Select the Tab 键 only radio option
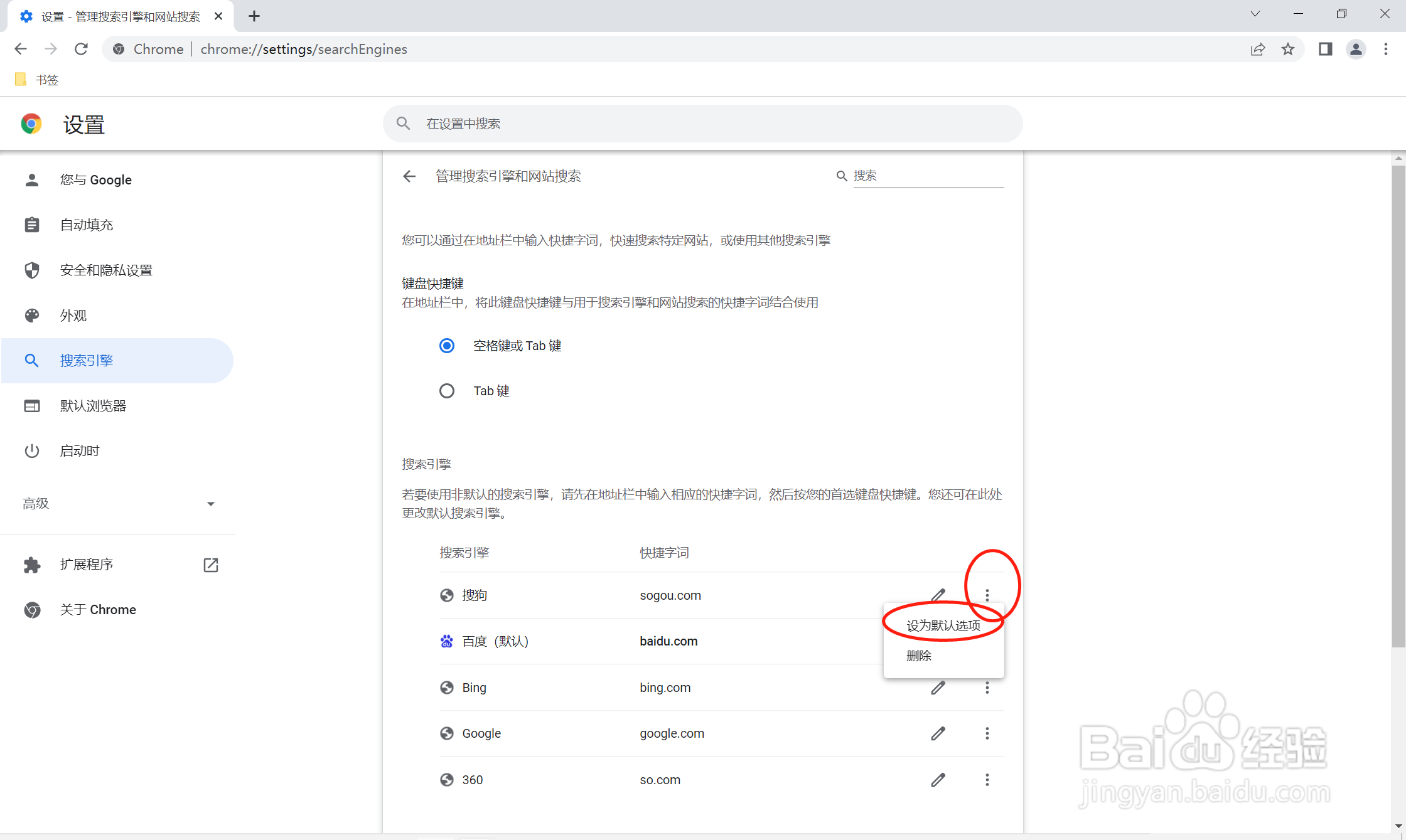 point(447,391)
